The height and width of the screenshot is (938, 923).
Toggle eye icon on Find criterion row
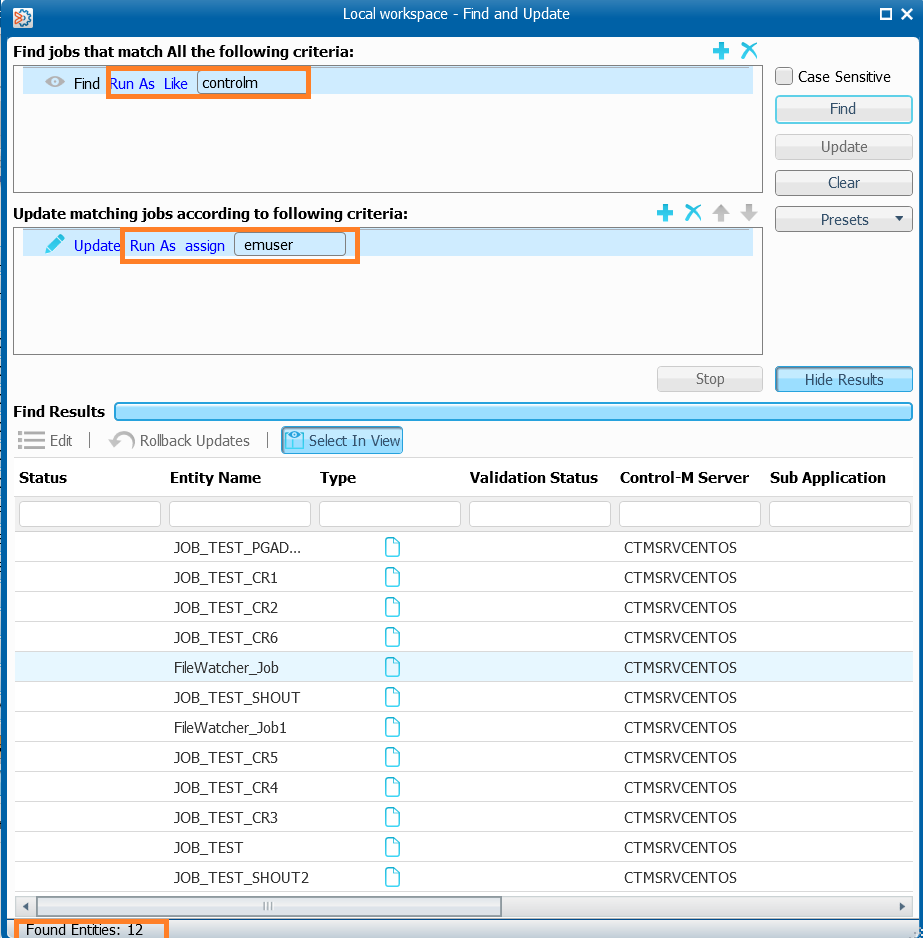pyautogui.click(x=54, y=82)
